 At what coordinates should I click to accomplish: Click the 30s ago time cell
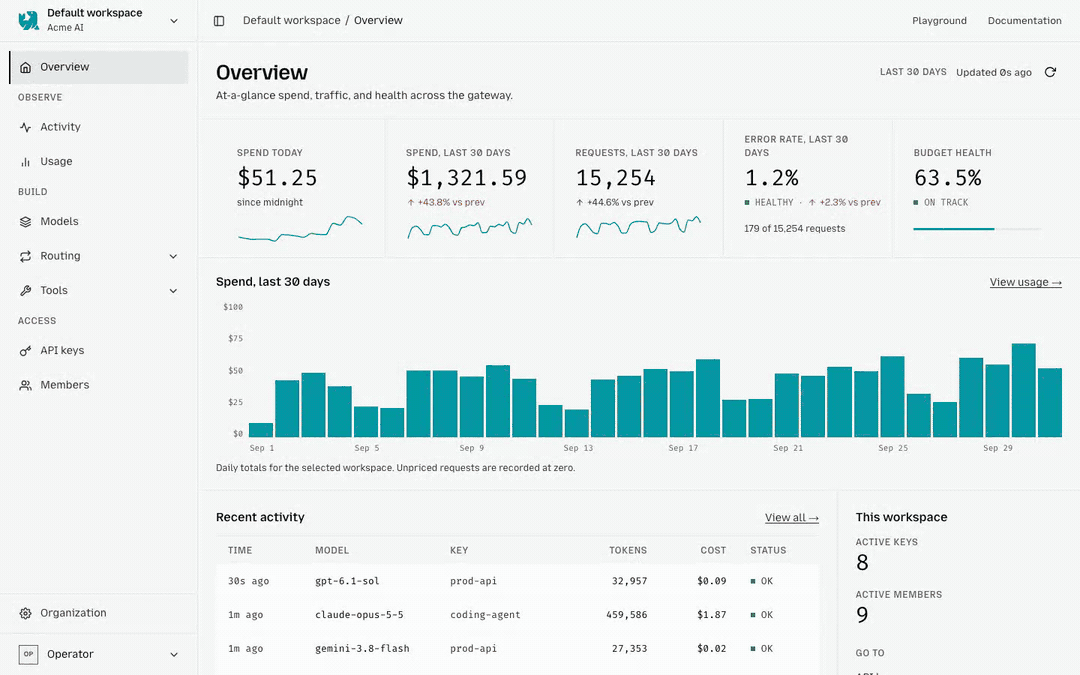coord(249,581)
